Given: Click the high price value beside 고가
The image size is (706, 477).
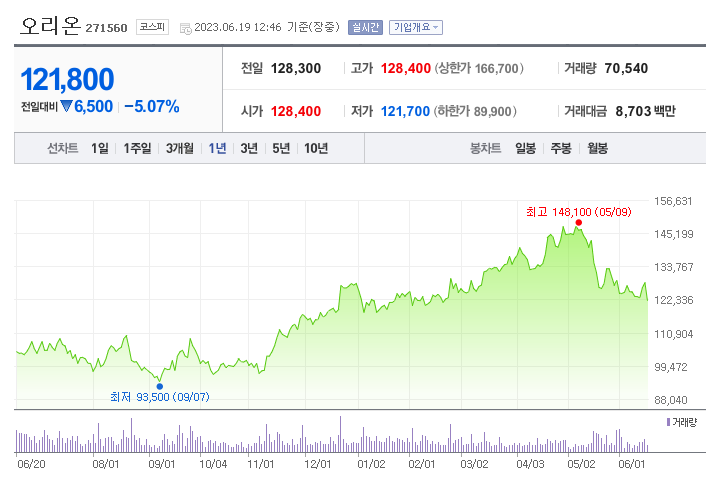Looking at the screenshot, I should pos(406,68).
